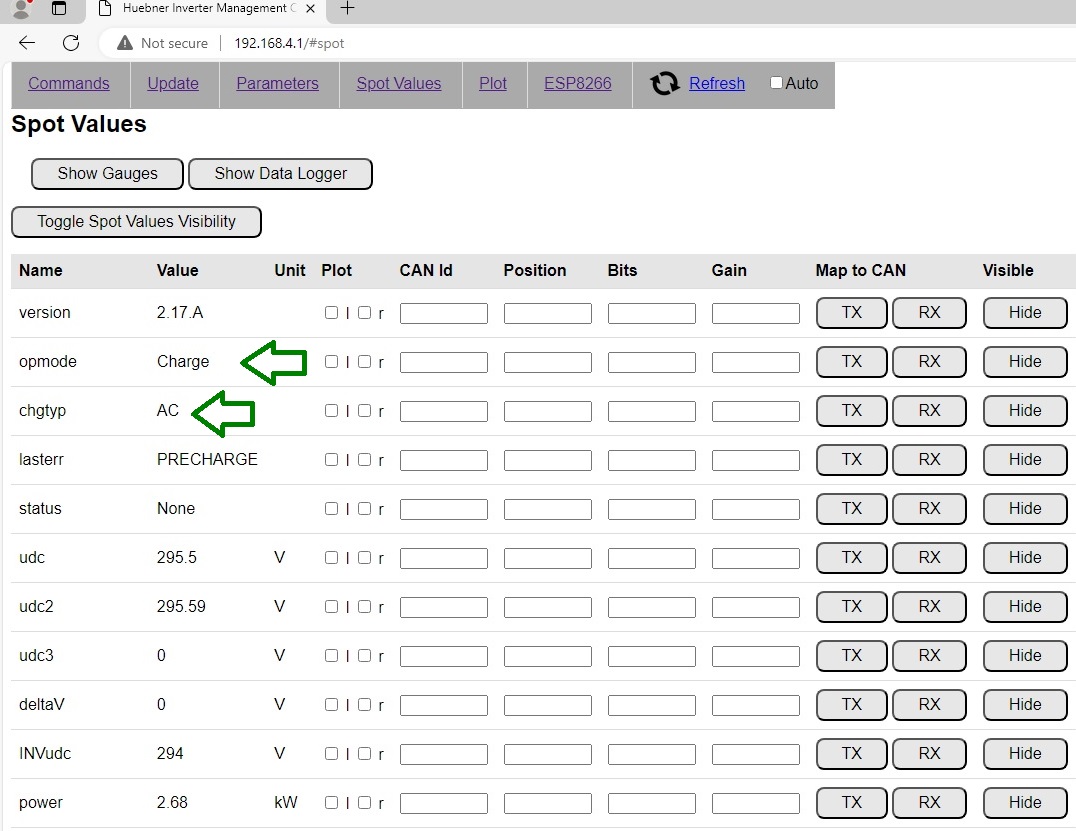Click the circular arrows Refresh icon

[x=665, y=84]
